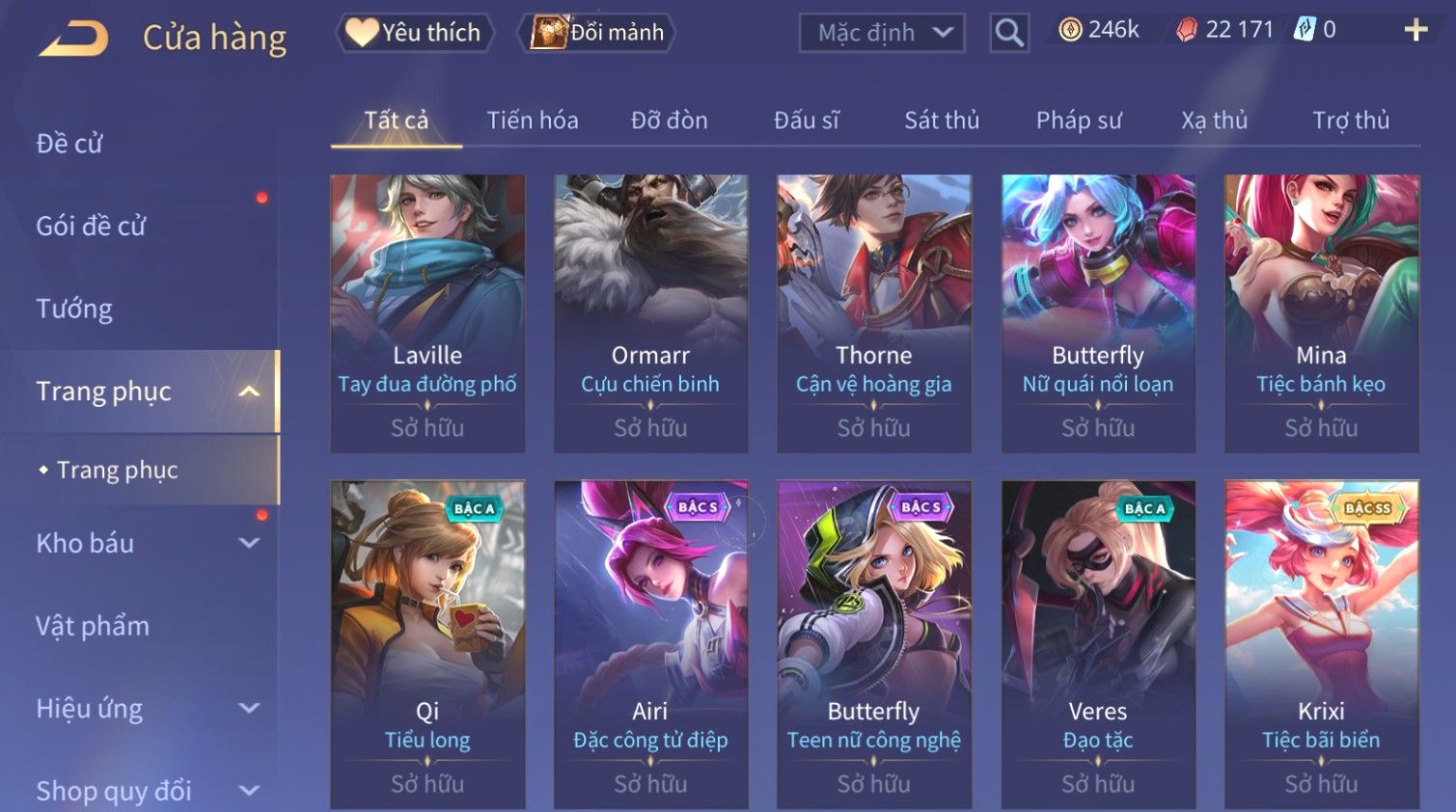Switch to the Pháp sư tab
1456x812 pixels.
coord(1079,121)
